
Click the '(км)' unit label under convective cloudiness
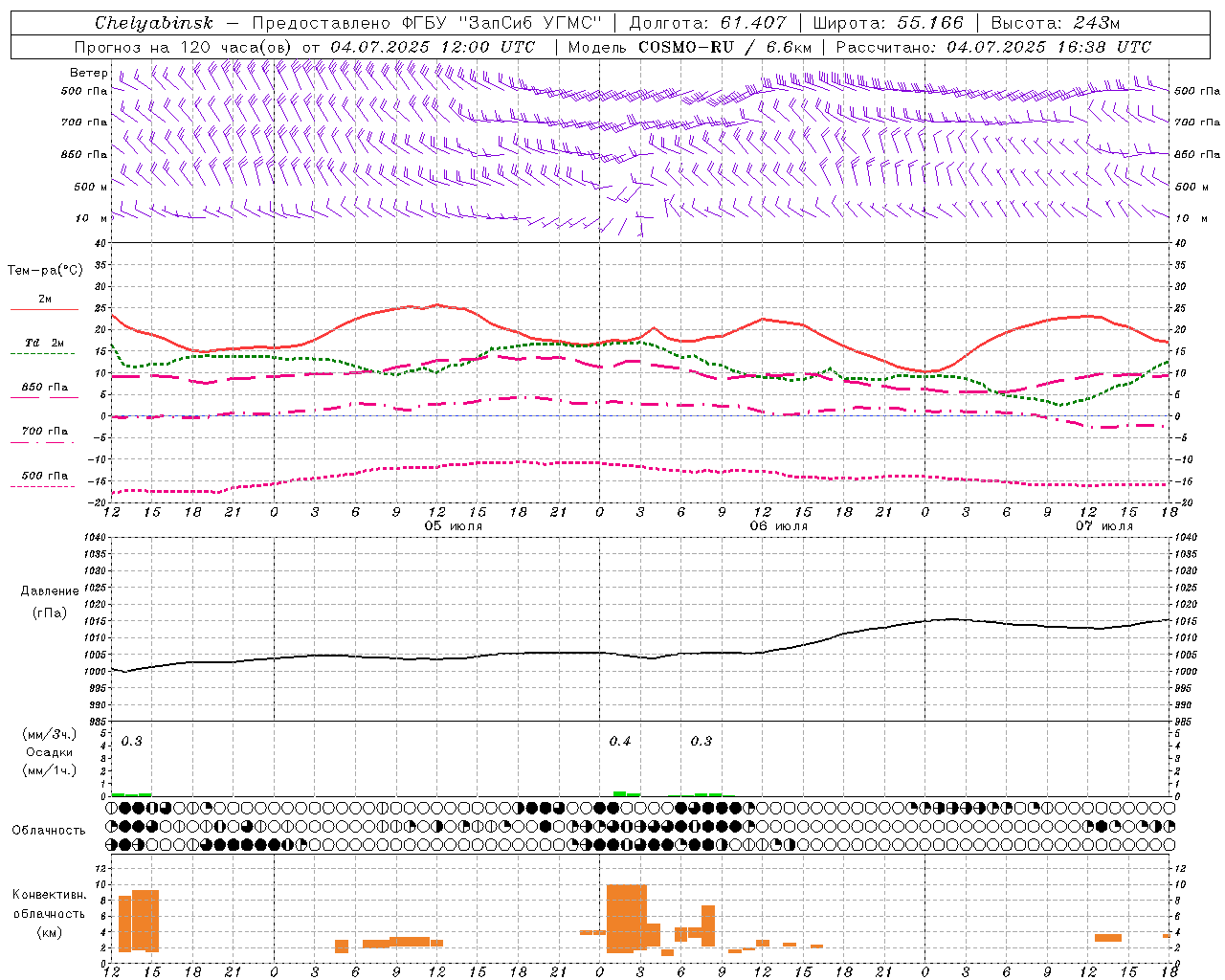pyautogui.click(x=50, y=932)
